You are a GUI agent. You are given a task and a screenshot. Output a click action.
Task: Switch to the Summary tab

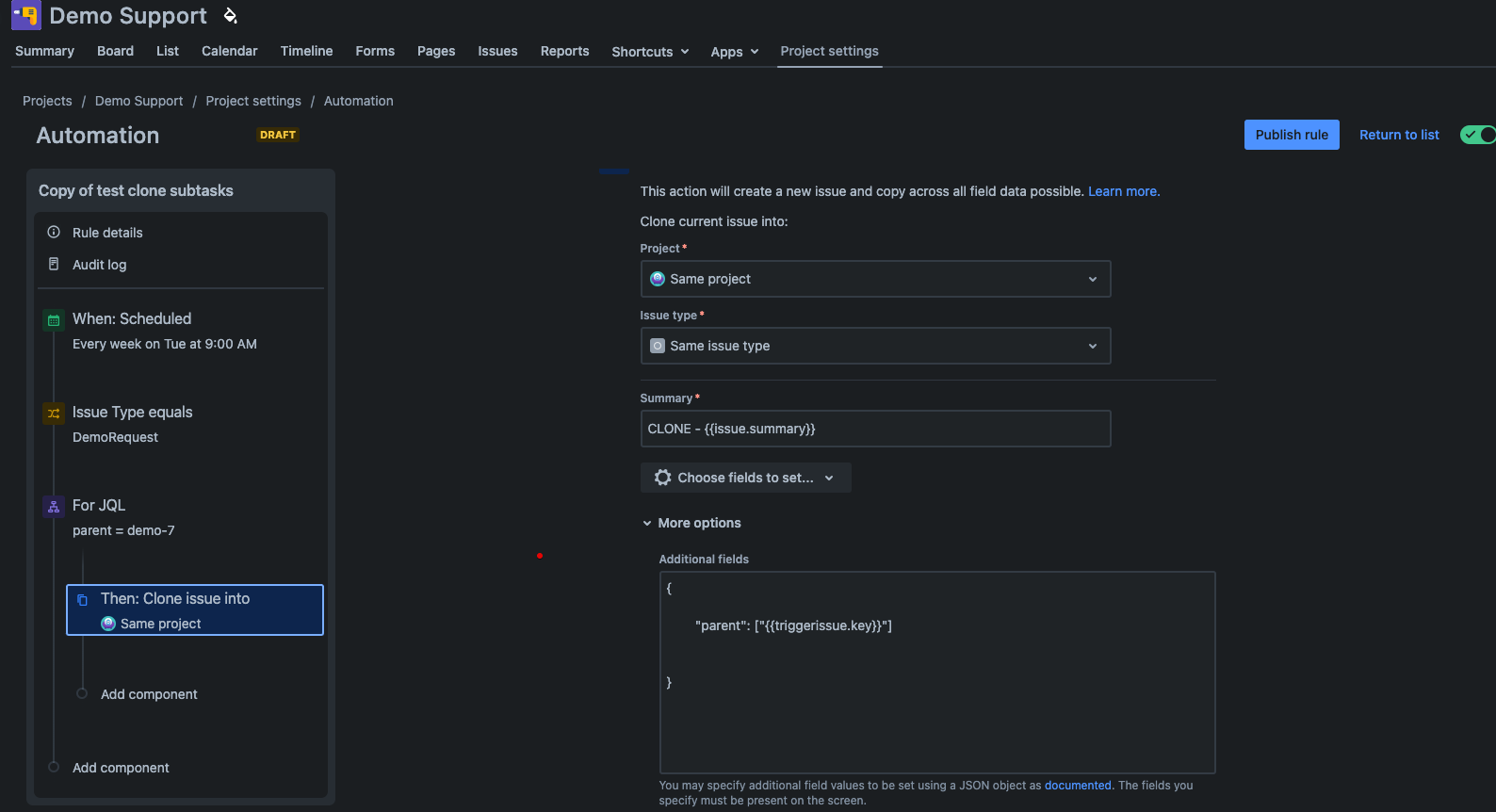(x=44, y=51)
